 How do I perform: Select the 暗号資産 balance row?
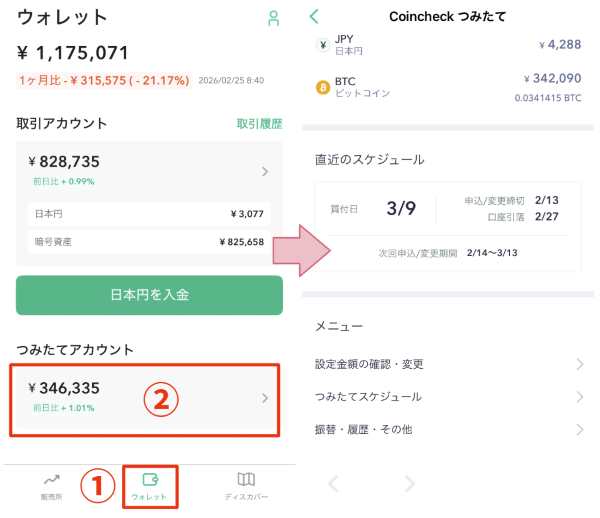[x=148, y=241]
